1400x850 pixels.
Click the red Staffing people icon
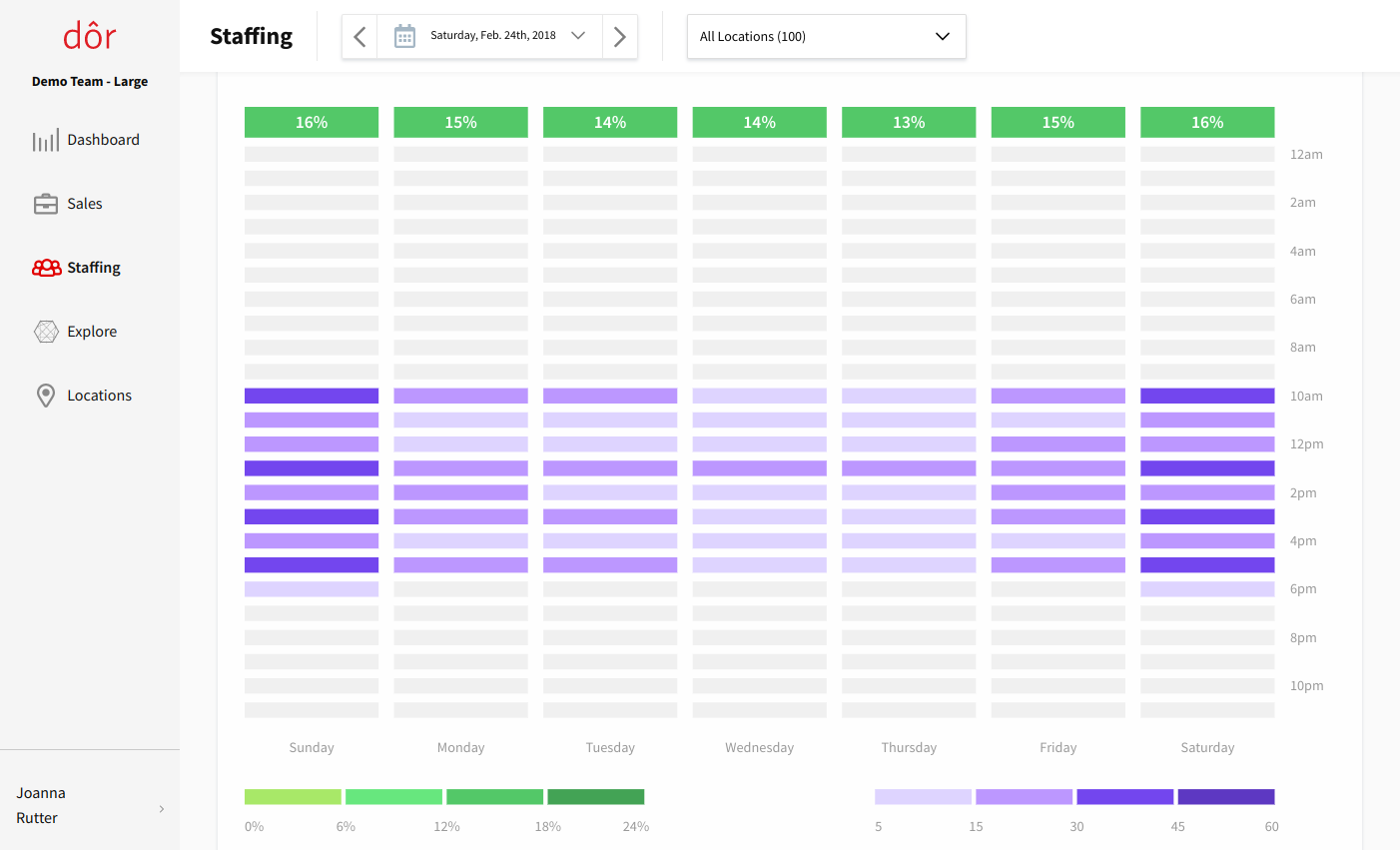(x=46, y=267)
